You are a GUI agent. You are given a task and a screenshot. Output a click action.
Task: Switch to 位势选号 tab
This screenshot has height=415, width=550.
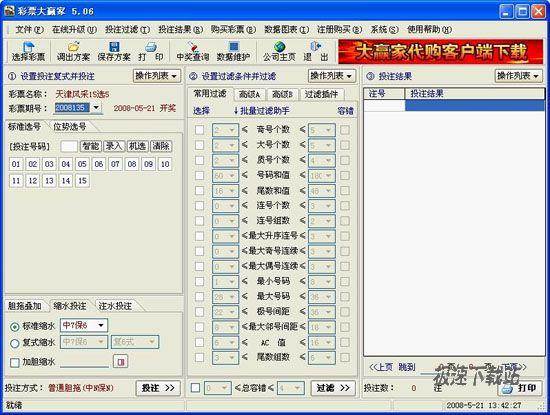click(x=70, y=126)
